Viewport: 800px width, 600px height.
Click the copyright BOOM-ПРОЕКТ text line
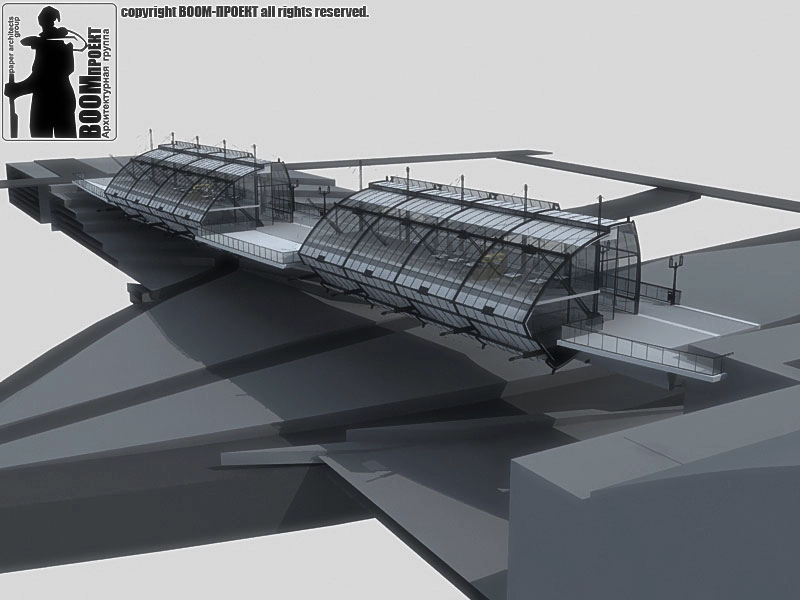coord(244,12)
